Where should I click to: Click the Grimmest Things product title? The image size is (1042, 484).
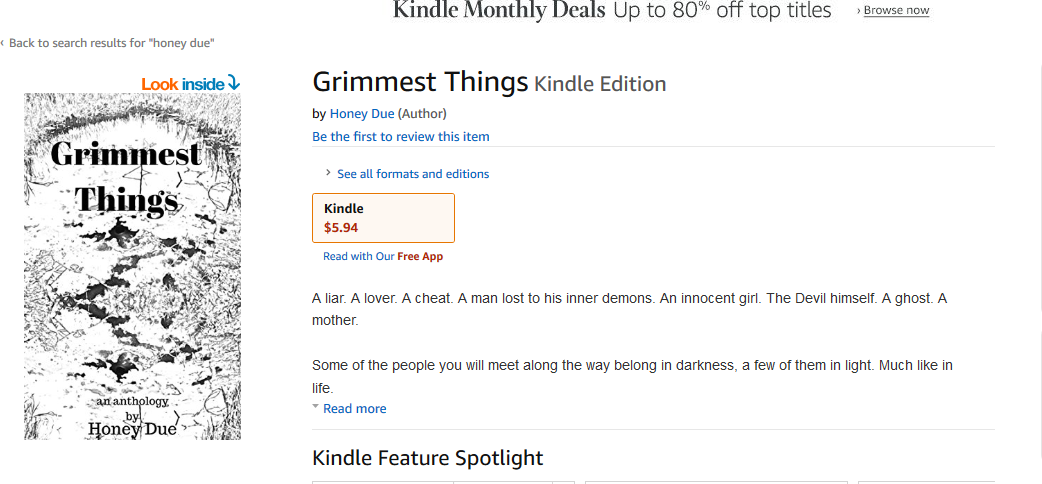click(x=420, y=82)
